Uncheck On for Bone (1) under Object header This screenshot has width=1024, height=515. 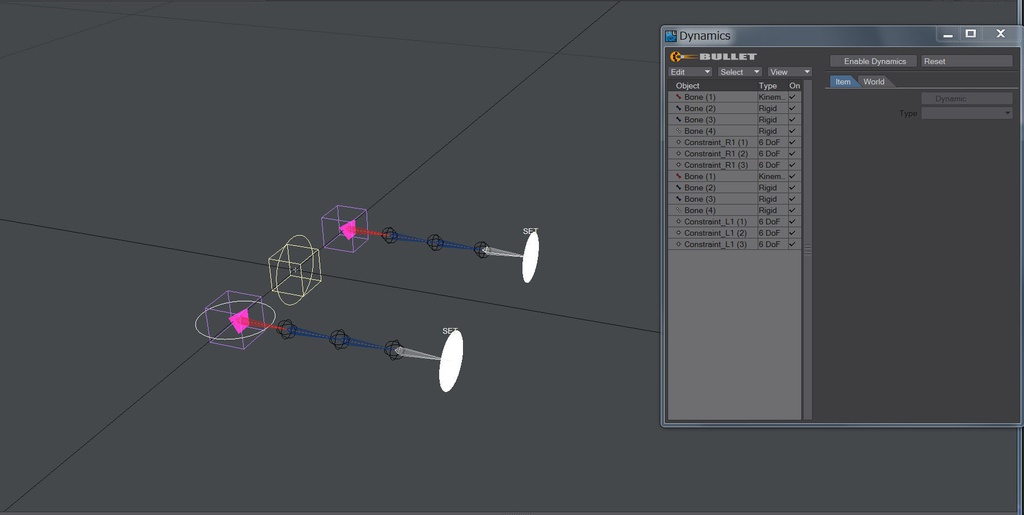point(792,97)
